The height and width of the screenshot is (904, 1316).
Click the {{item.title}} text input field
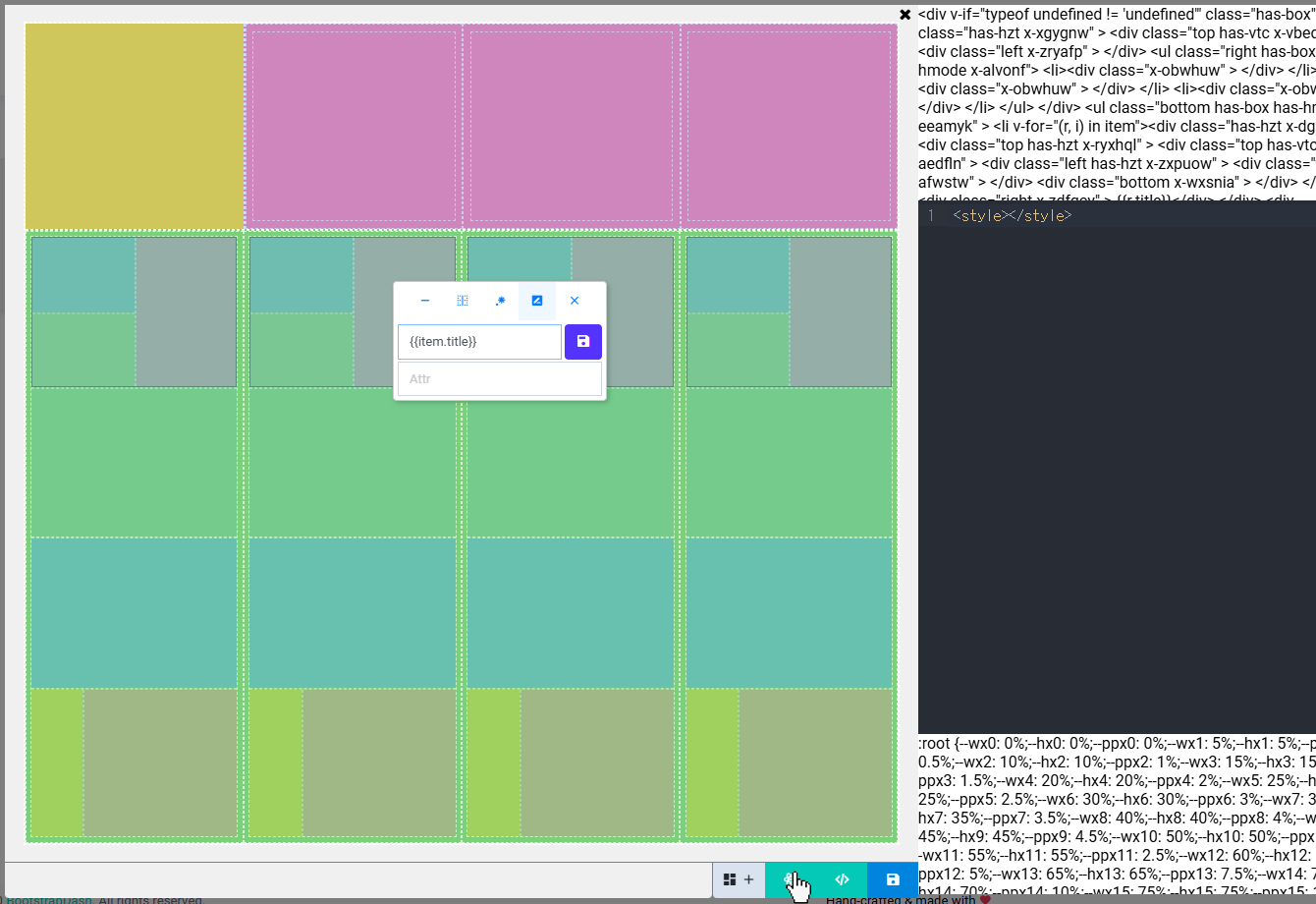tap(479, 342)
